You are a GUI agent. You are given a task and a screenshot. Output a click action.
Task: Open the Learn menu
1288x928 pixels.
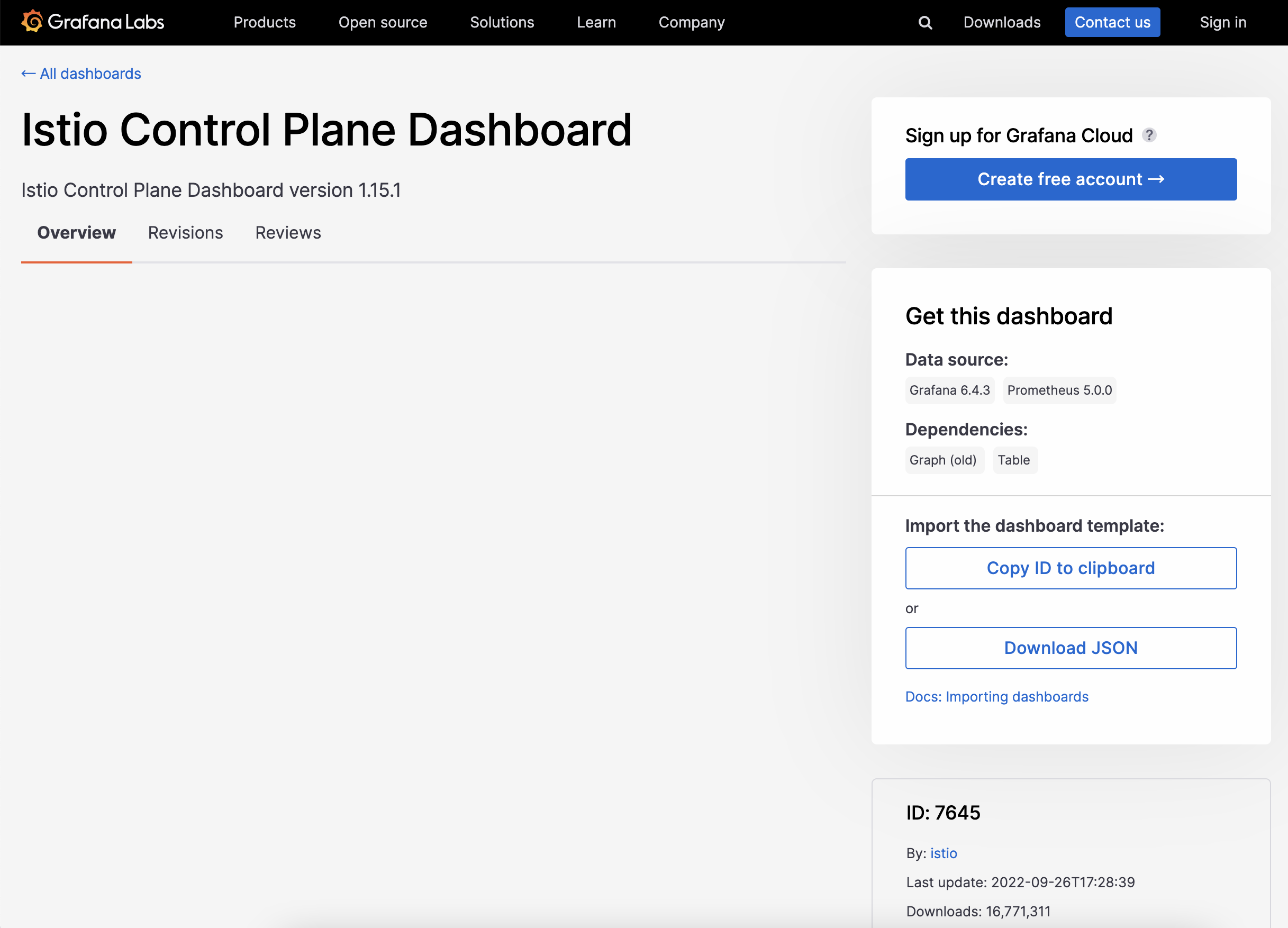pos(596,23)
